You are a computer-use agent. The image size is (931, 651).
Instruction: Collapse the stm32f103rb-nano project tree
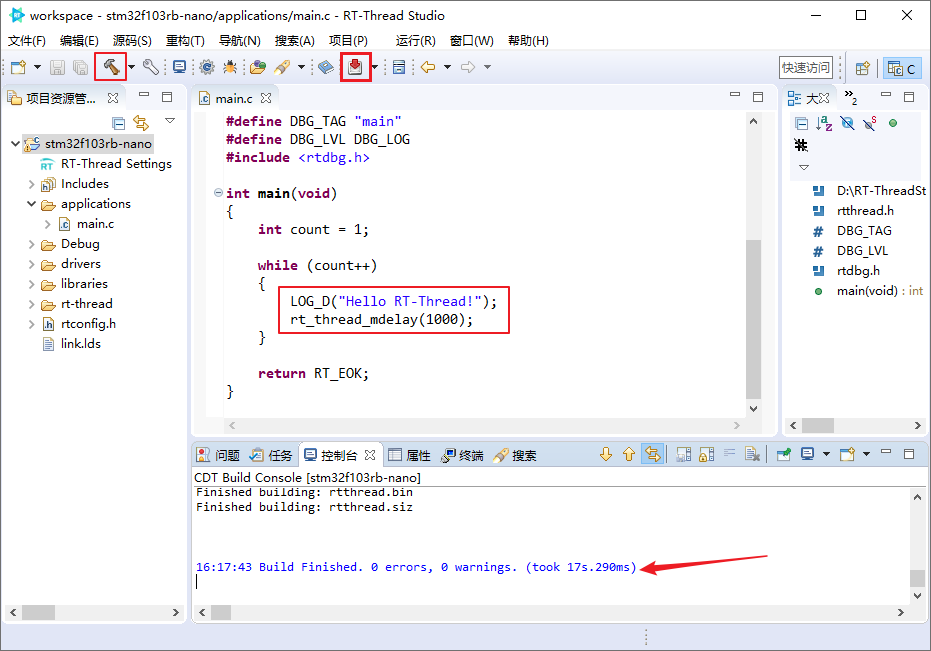[x=15, y=144]
